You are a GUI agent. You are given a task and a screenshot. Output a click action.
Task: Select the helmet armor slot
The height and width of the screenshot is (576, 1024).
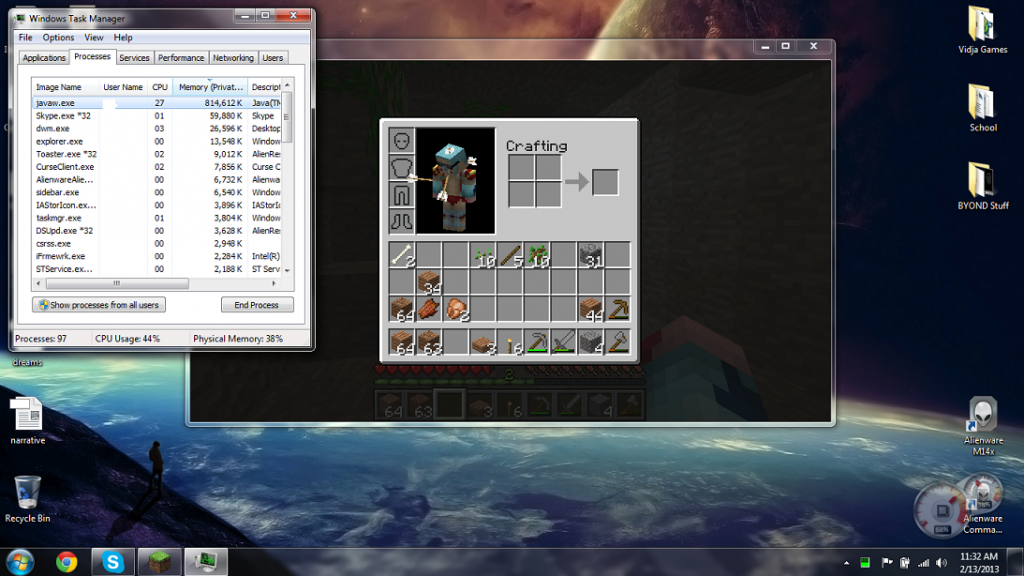(x=402, y=140)
